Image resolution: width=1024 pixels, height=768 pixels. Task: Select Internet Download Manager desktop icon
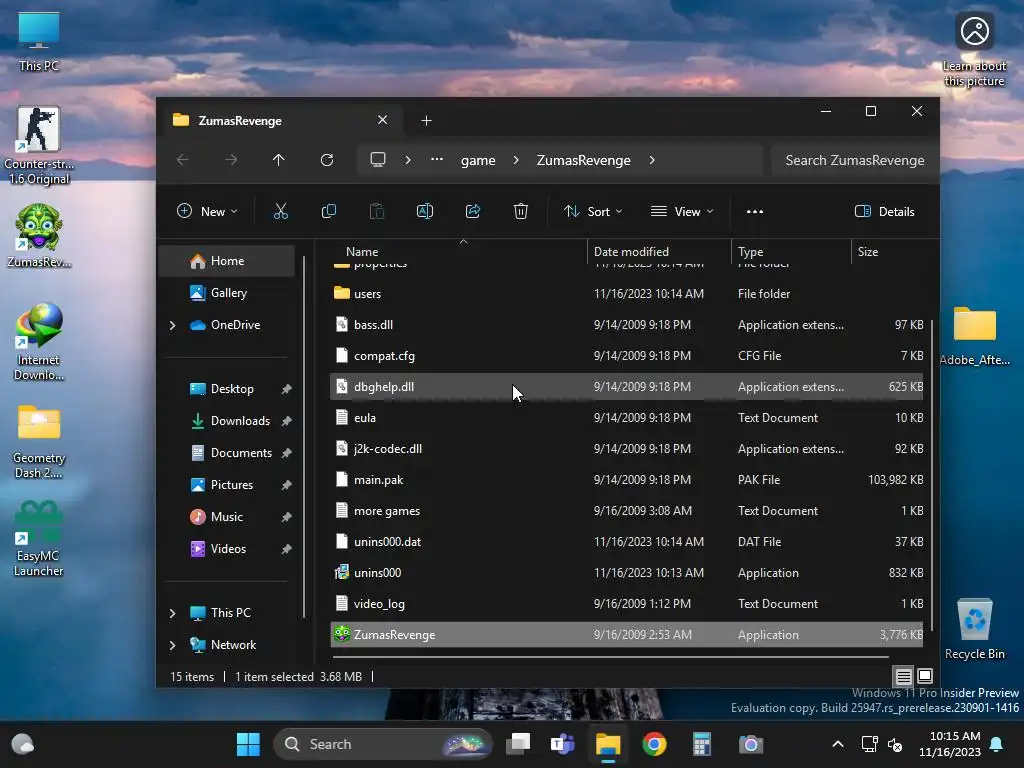tap(39, 341)
